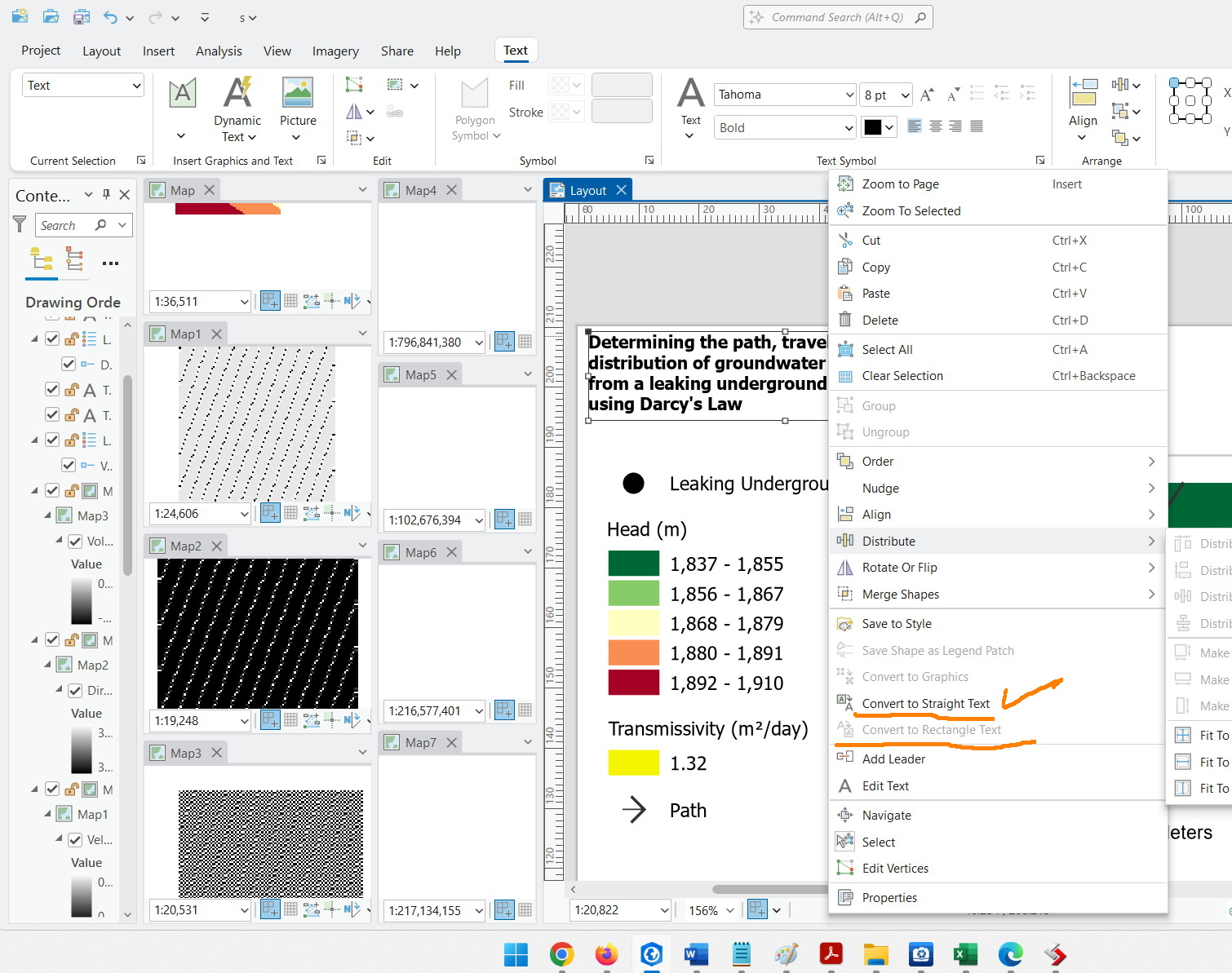Click the Increase Font Size button
Viewport: 1232px width, 973px height.
coord(927,94)
